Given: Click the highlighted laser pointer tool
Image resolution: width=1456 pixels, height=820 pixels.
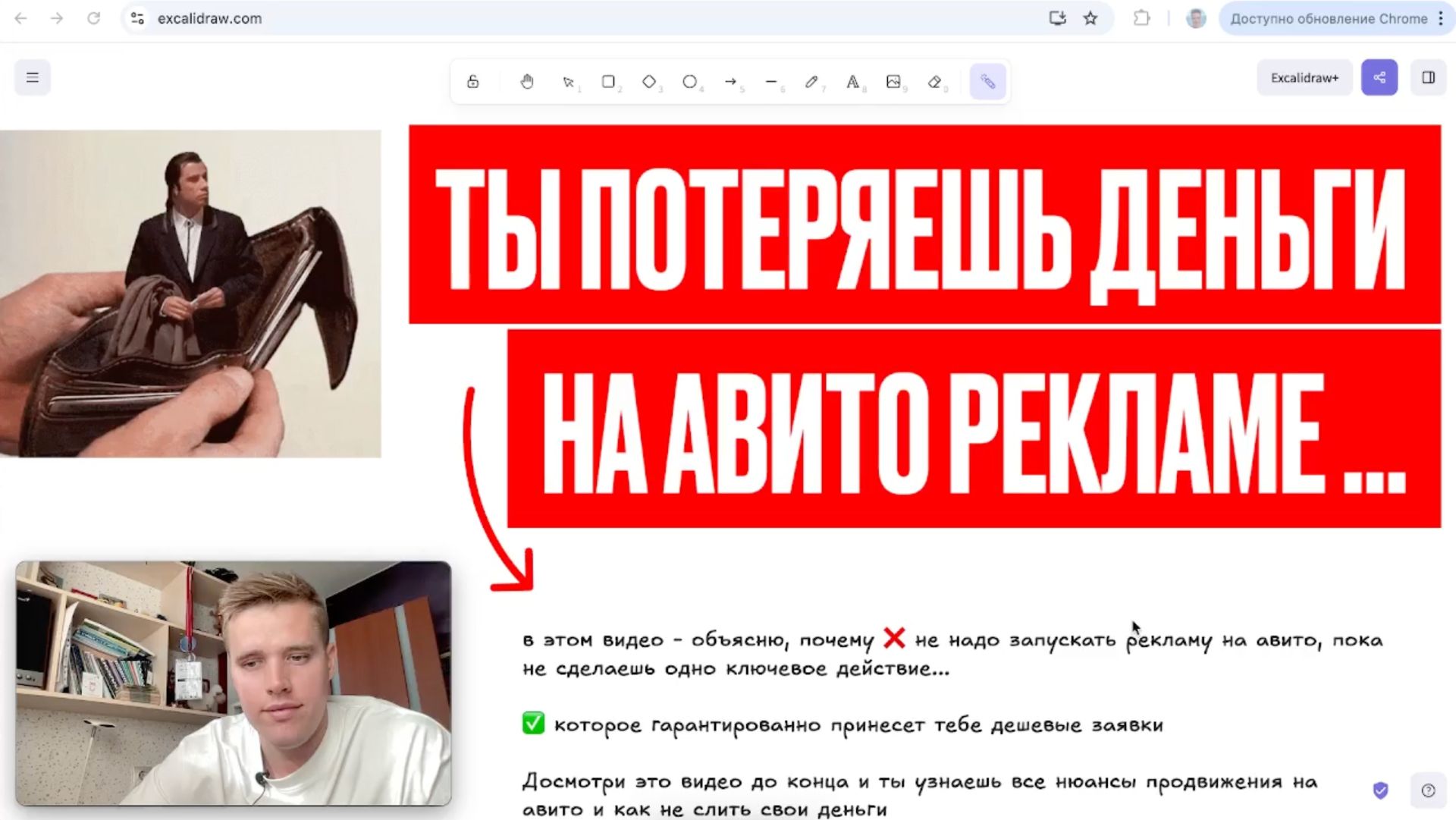Looking at the screenshot, I should click(987, 81).
